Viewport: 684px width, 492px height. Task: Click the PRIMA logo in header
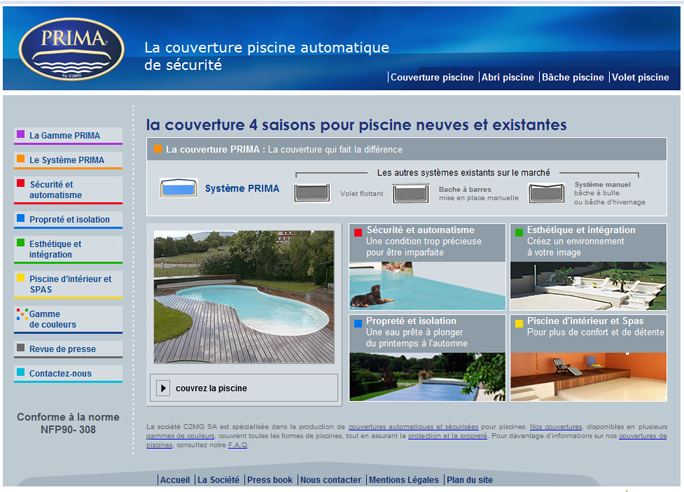71,50
